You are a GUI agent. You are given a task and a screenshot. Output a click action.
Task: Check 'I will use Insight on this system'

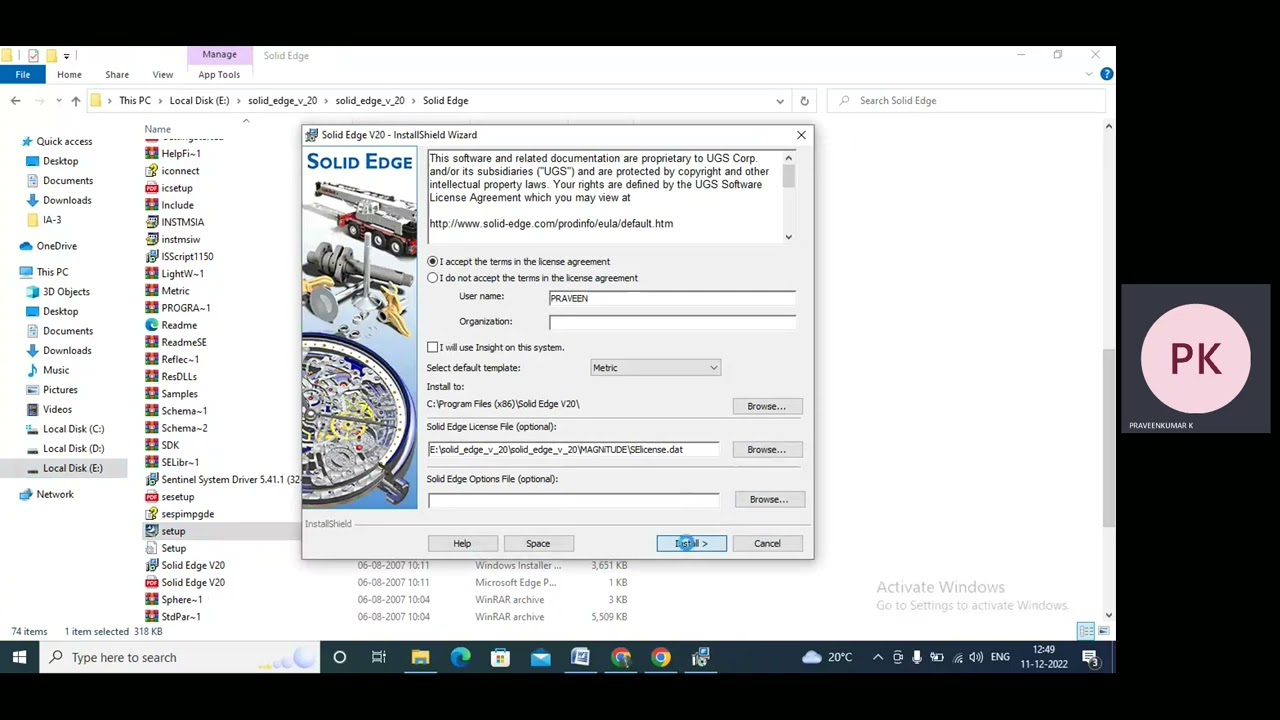coord(433,347)
